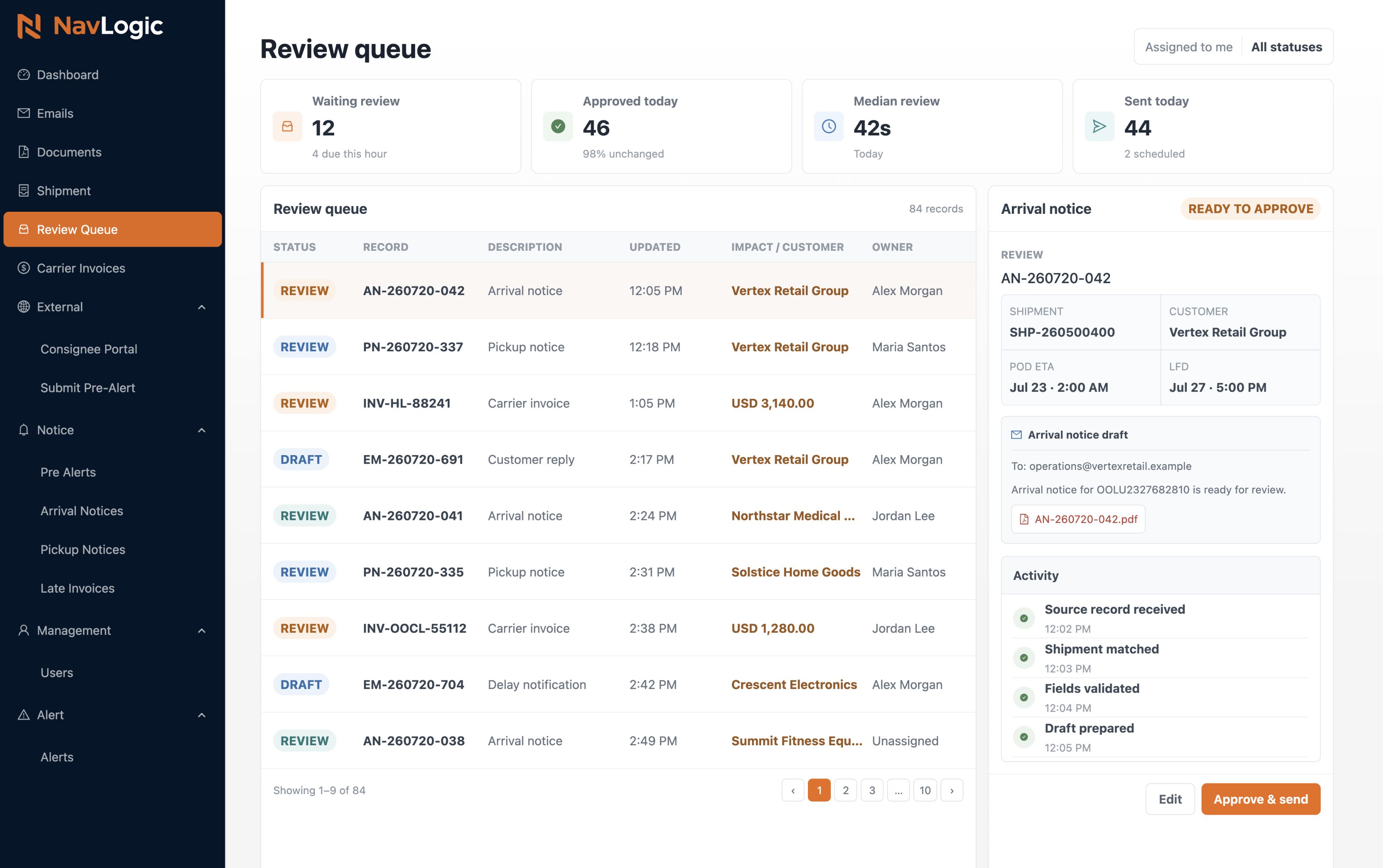Open Pickup Notices
The height and width of the screenshot is (868, 1383).
[x=83, y=550]
